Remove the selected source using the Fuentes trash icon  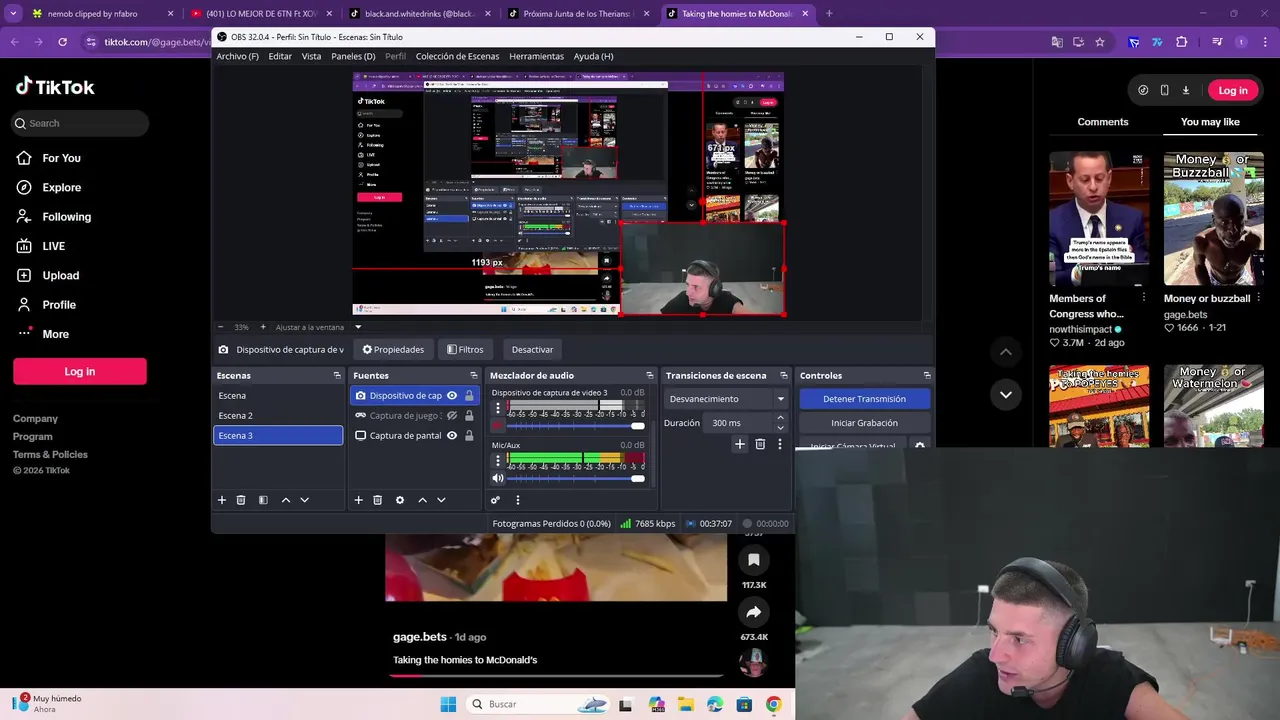(x=377, y=500)
